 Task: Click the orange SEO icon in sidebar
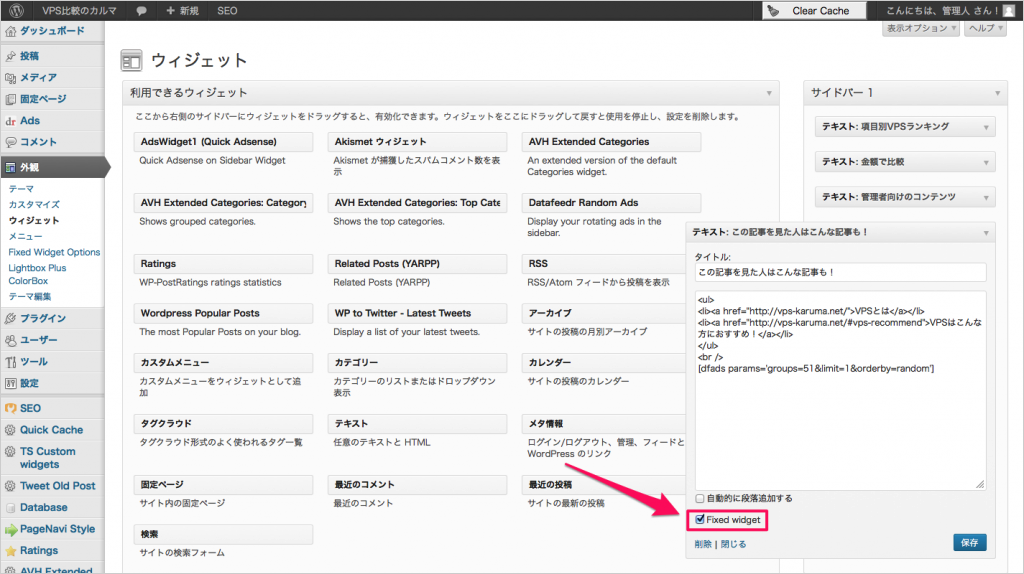[10, 408]
